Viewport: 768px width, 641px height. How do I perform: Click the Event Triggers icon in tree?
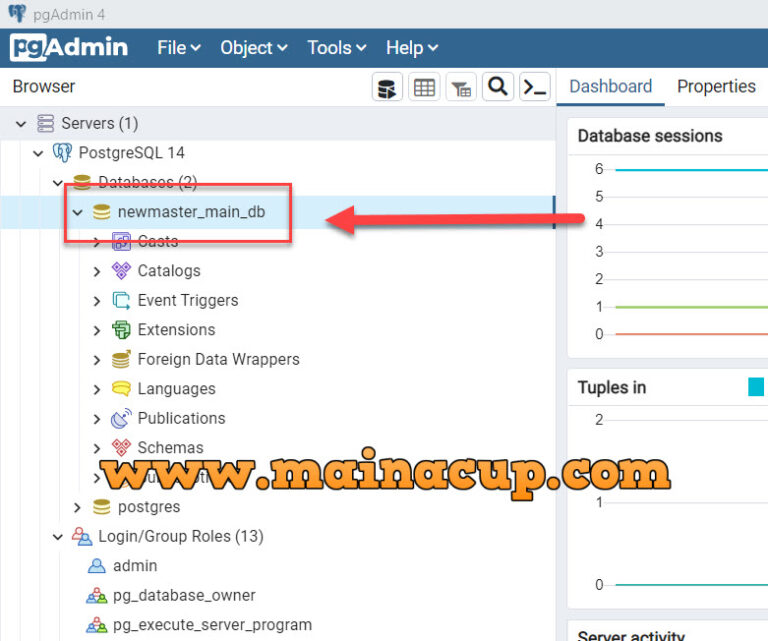(121, 300)
